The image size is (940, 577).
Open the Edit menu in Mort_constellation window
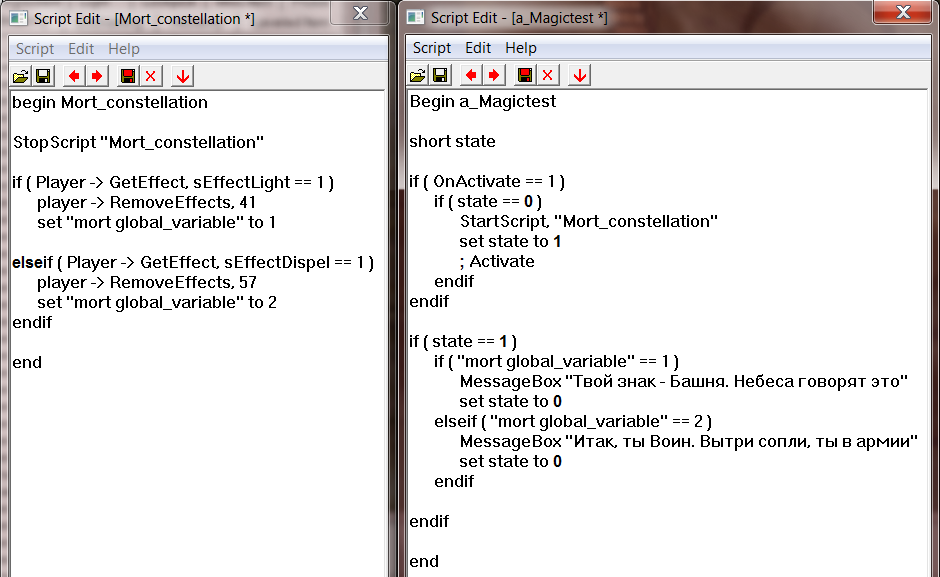pyautogui.click(x=81, y=49)
